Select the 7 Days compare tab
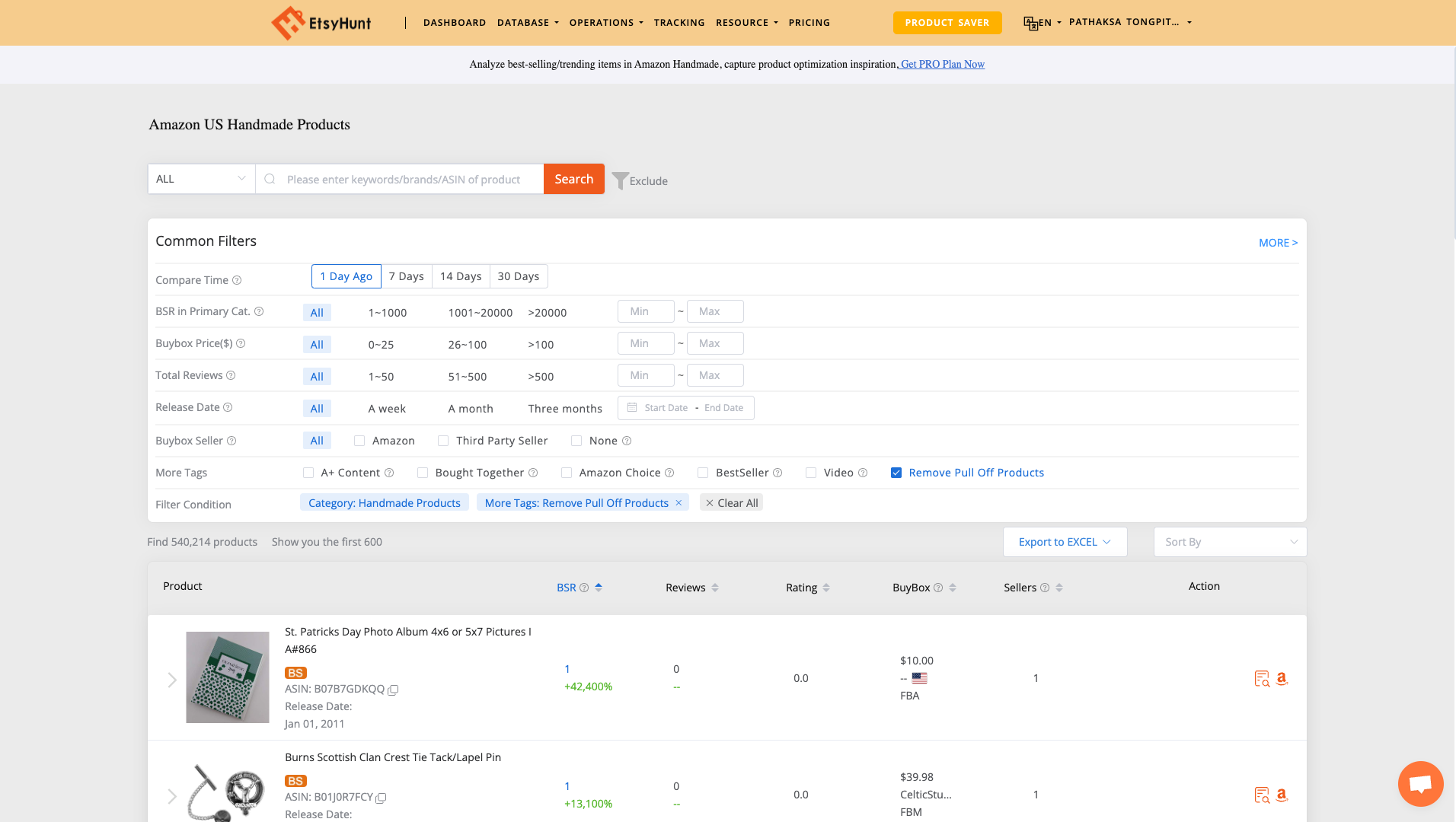This screenshot has width=1456, height=822. click(x=406, y=276)
